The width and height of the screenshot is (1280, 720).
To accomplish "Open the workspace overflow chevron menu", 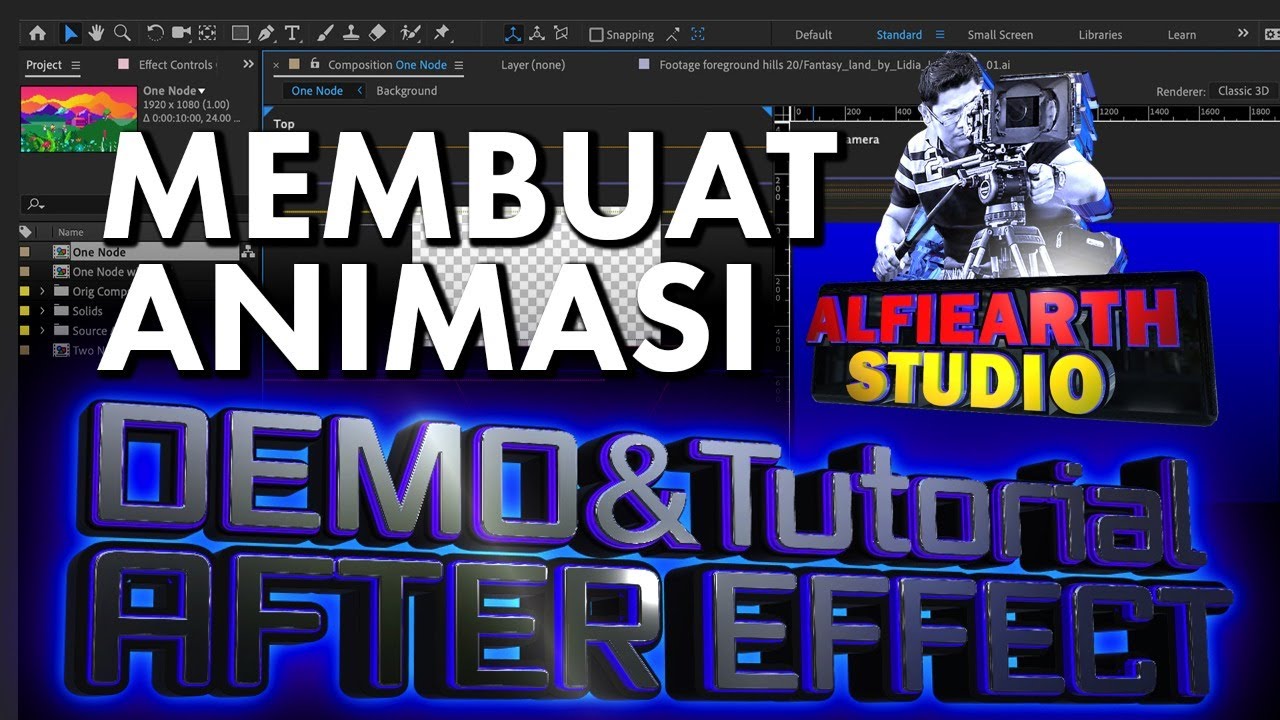I will [1243, 34].
